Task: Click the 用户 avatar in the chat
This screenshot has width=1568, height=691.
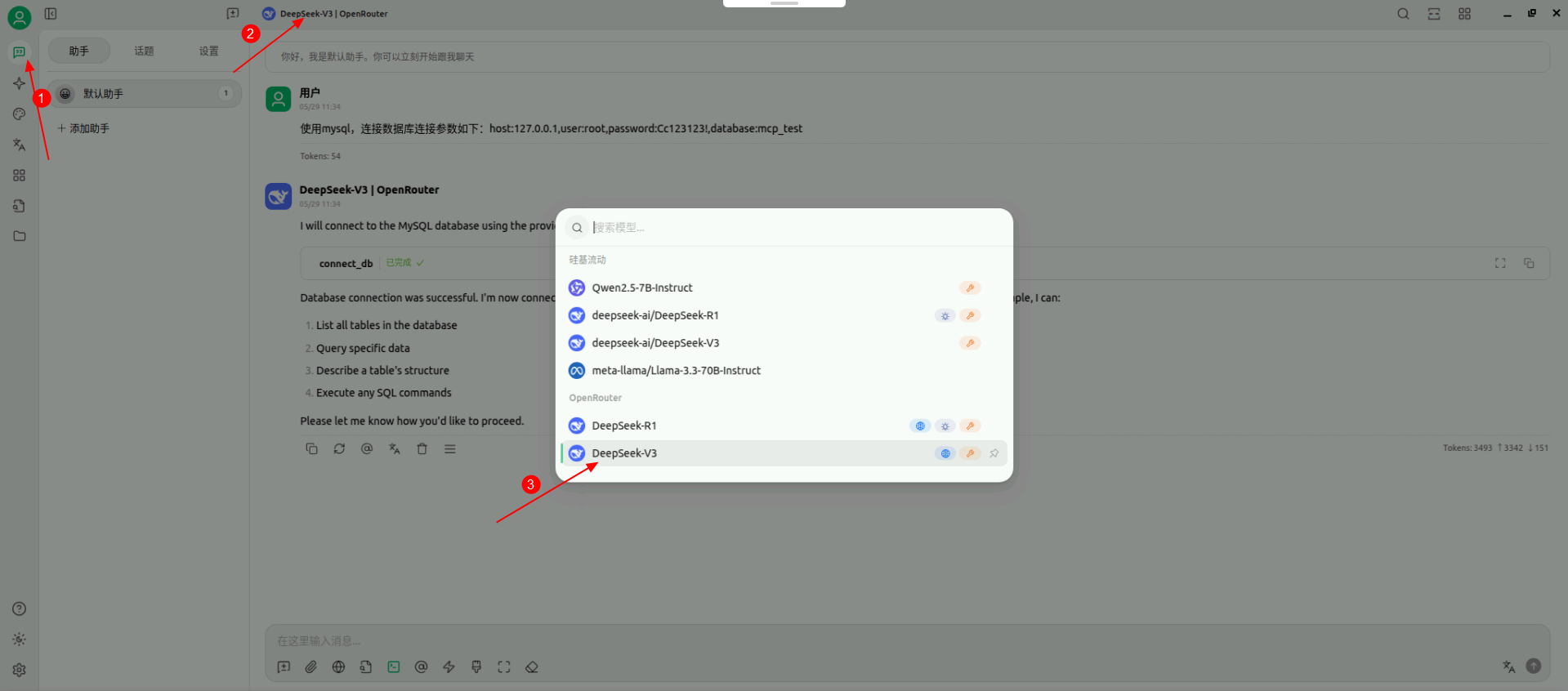Action: coord(279,100)
